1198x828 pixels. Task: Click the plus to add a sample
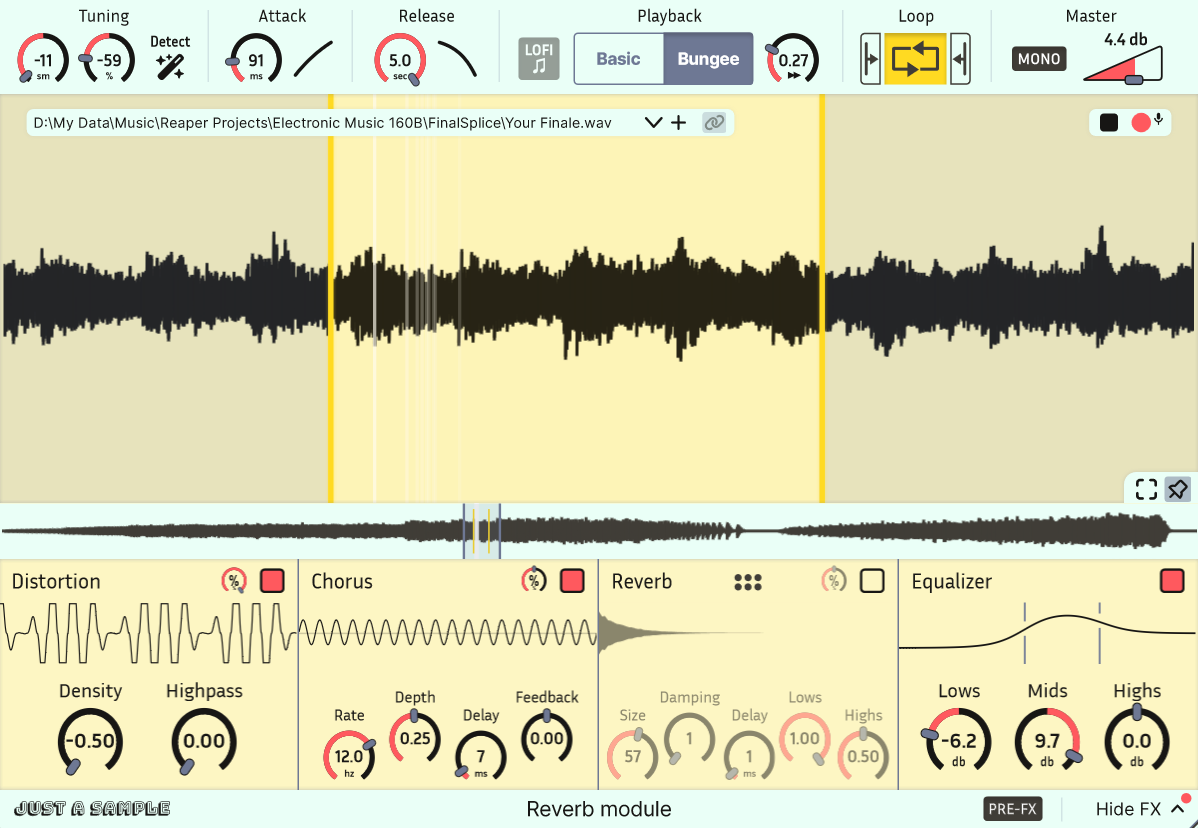coord(678,122)
